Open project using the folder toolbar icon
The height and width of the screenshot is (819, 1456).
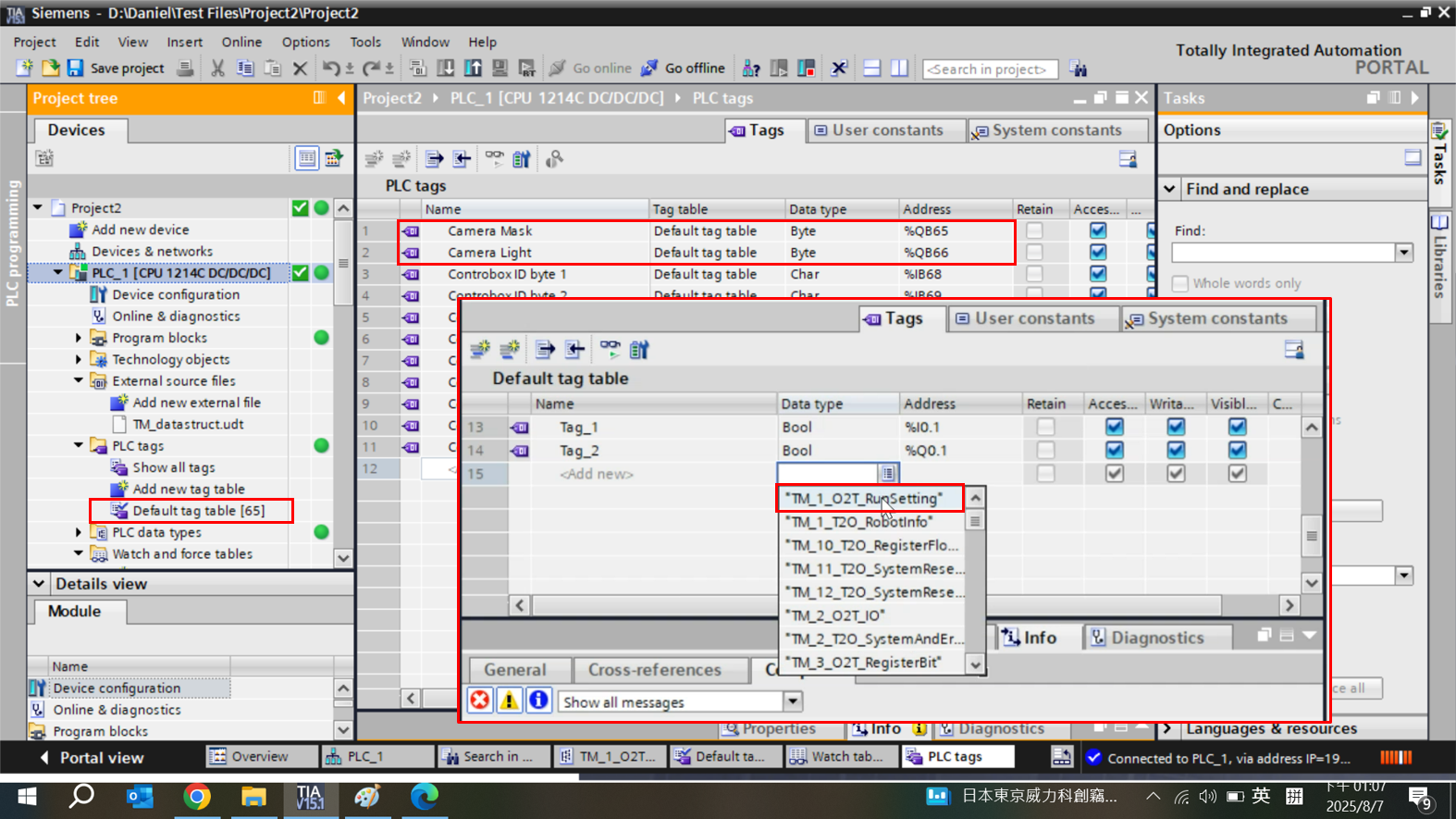(x=50, y=68)
